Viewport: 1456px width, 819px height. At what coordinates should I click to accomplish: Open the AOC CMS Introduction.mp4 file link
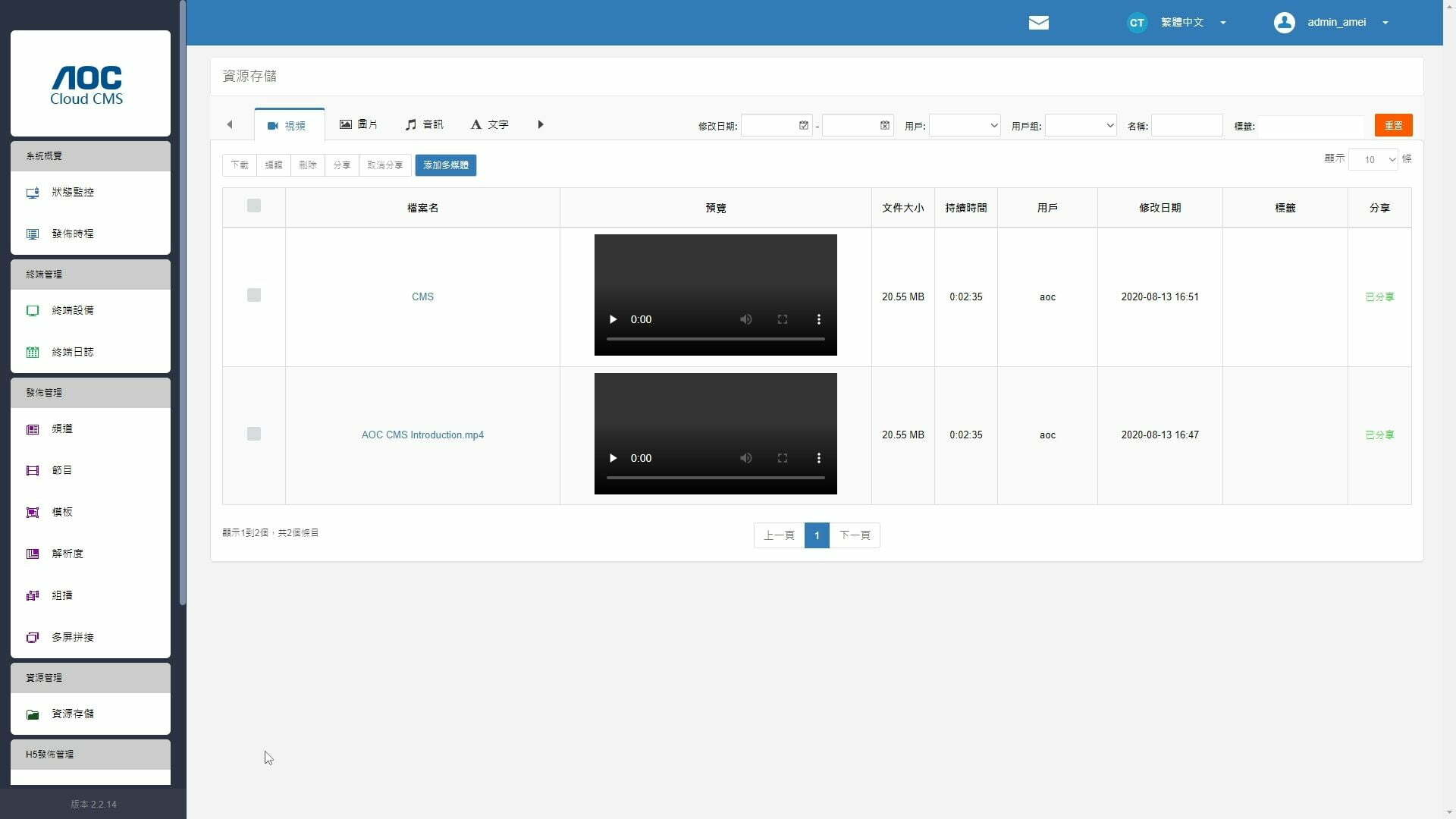[422, 435]
